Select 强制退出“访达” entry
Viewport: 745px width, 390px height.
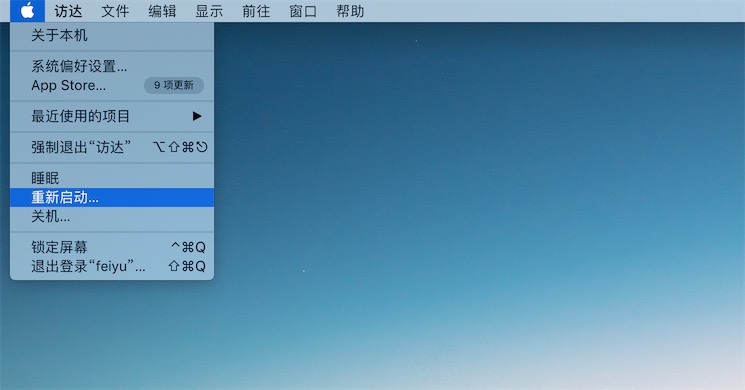coord(112,147)
